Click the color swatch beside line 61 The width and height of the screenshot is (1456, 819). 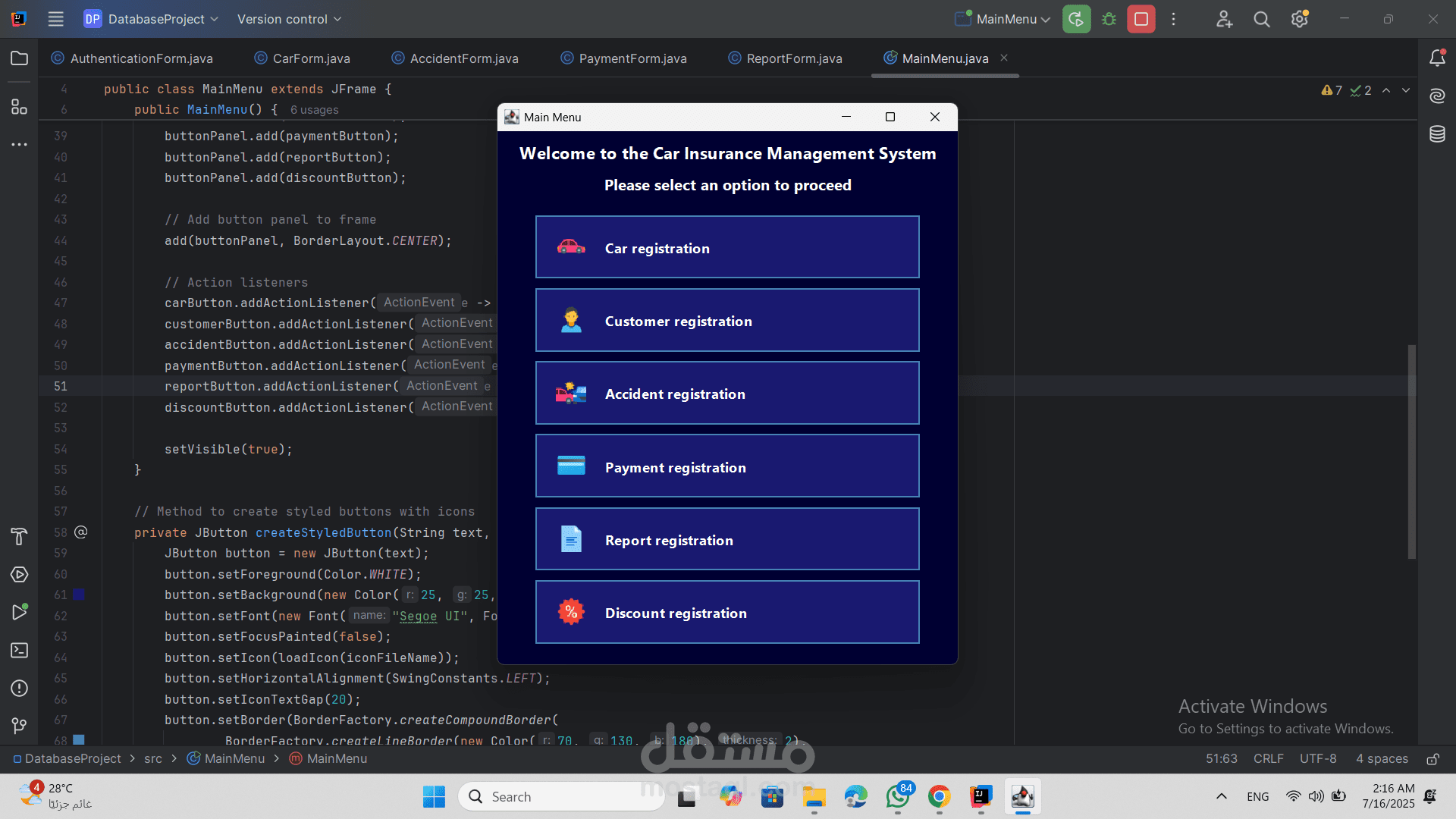pos(79,595)
